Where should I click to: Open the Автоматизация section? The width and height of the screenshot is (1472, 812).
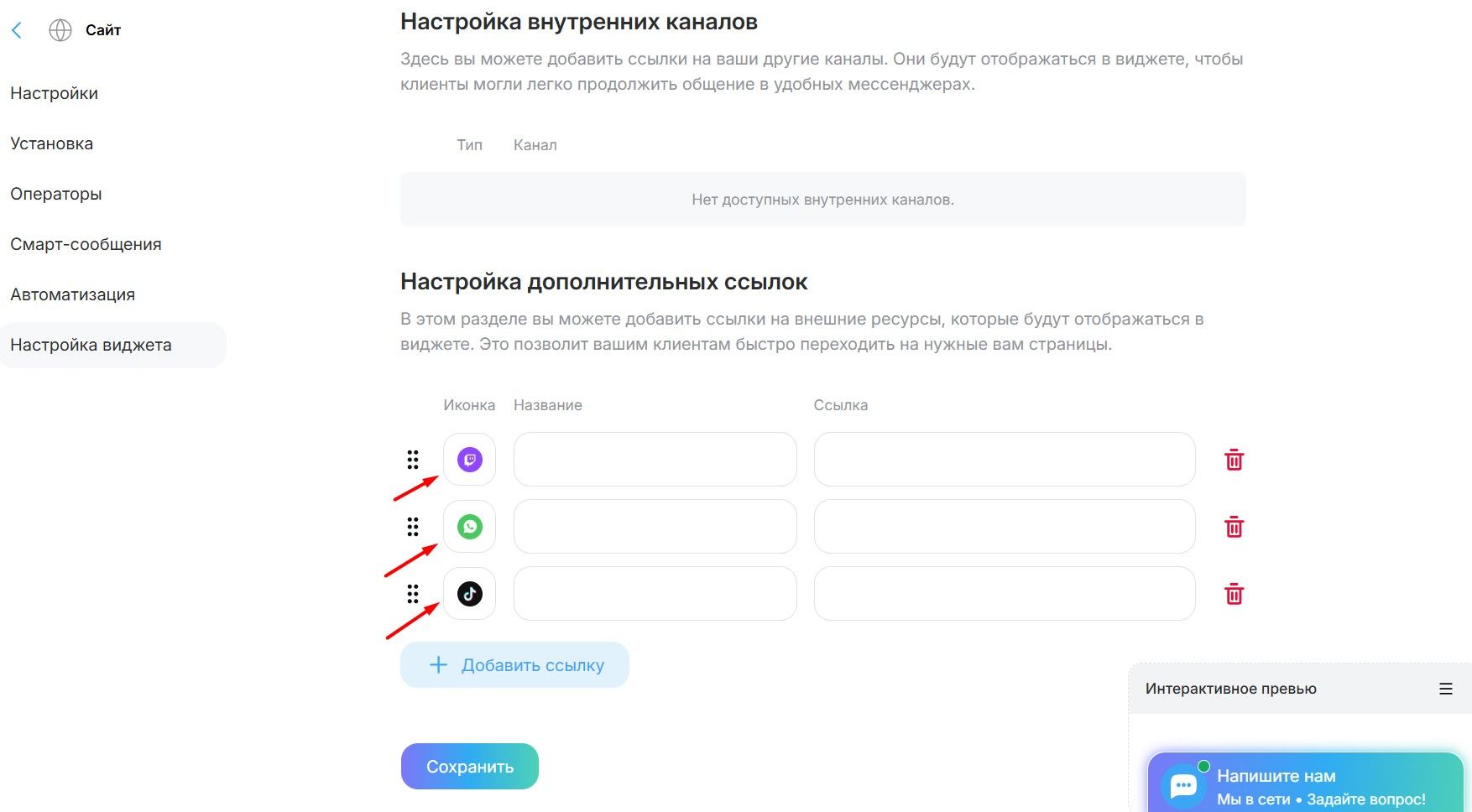point(73,294)
